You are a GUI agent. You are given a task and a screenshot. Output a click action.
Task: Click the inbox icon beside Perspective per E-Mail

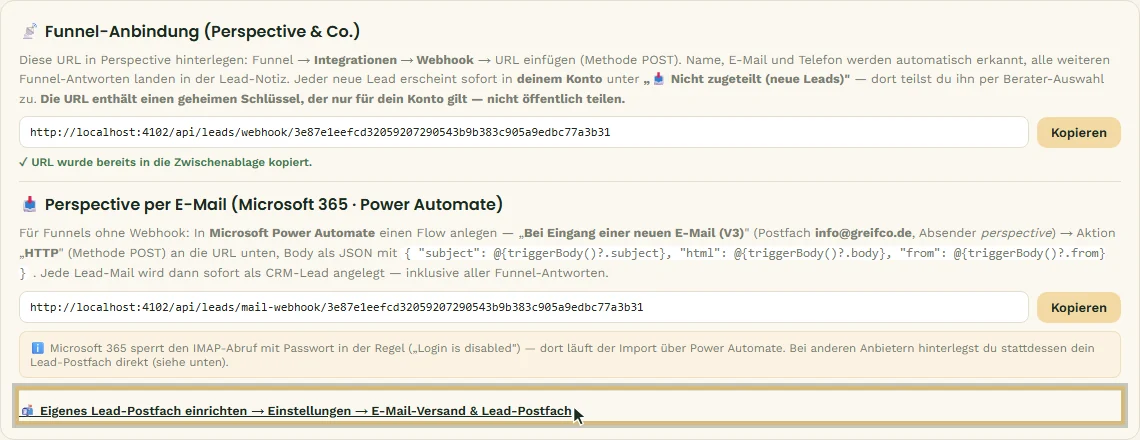click(29, 205)
